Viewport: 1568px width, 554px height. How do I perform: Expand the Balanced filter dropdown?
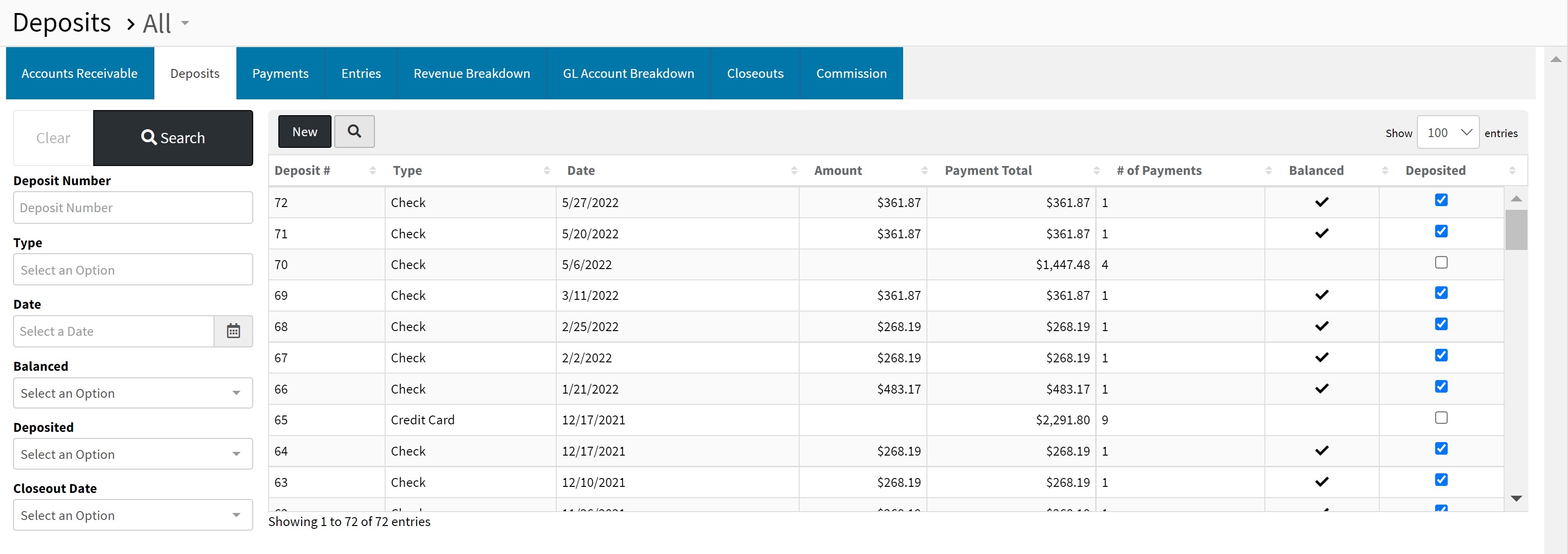point(133,393)
